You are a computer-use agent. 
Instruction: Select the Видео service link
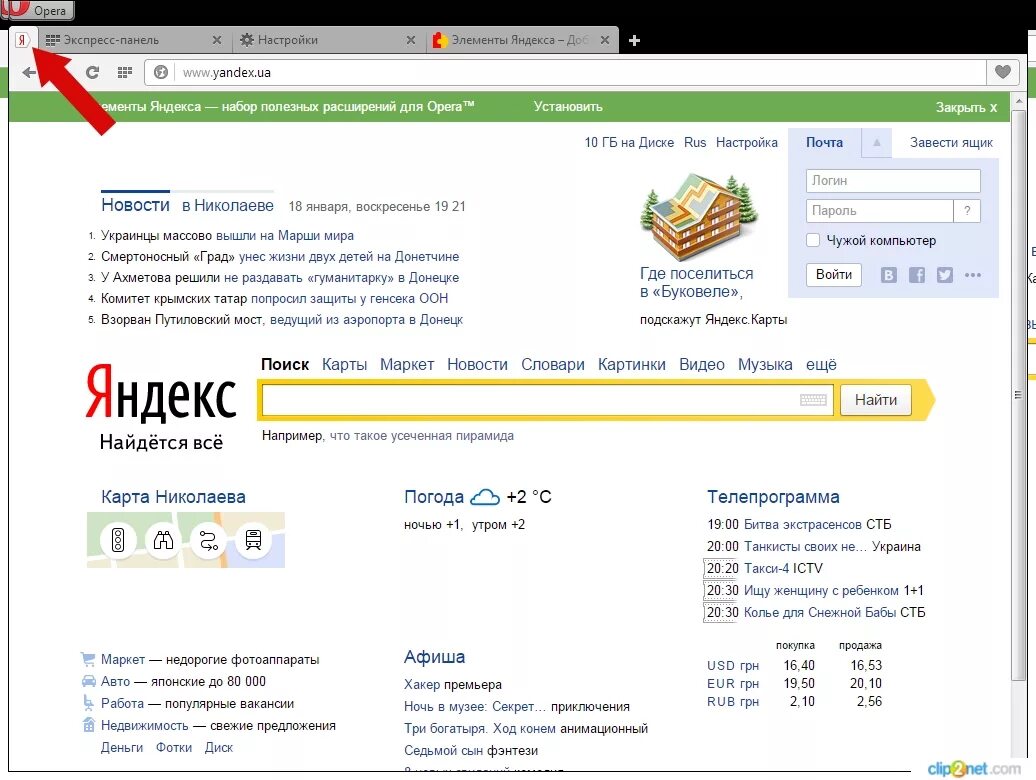pos(702,365)
